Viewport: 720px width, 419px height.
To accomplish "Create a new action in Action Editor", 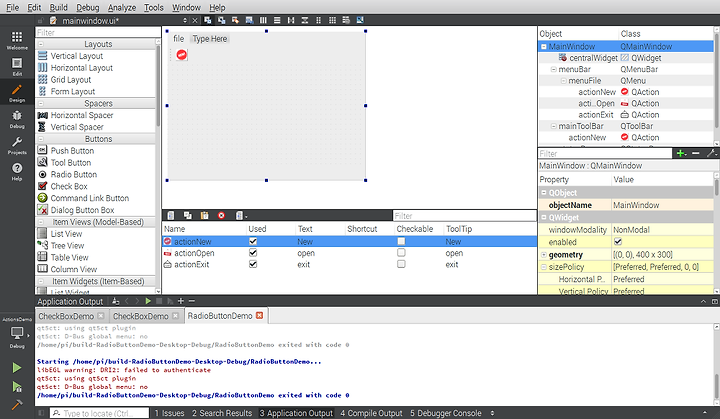I will (x=171, y=215).
